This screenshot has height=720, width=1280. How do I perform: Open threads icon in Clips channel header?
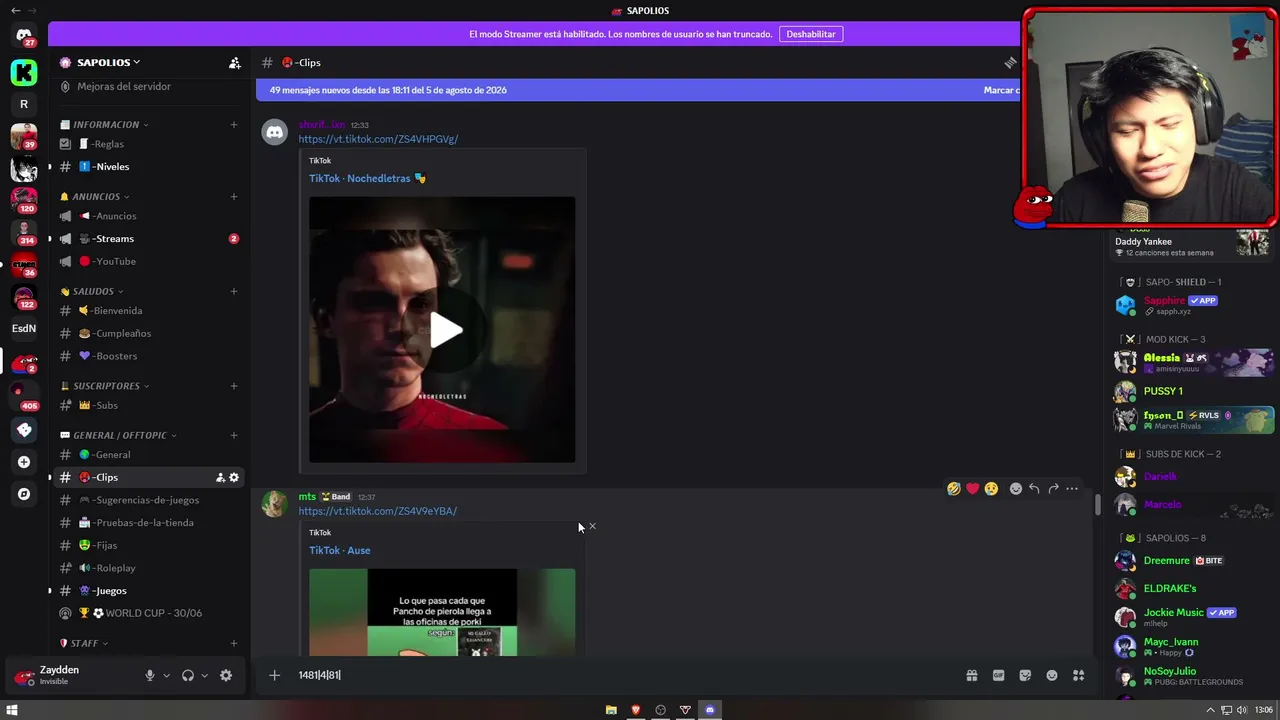tap(1010, 63)
